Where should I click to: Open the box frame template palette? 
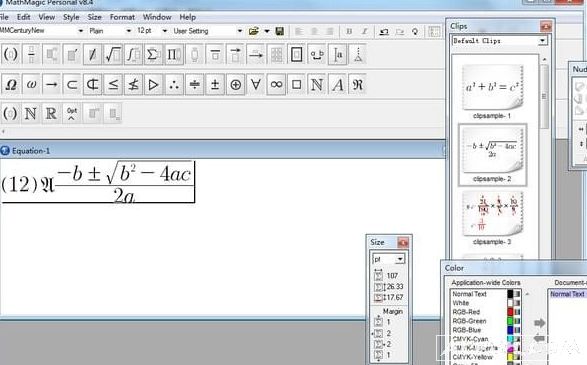coord(296,55)
